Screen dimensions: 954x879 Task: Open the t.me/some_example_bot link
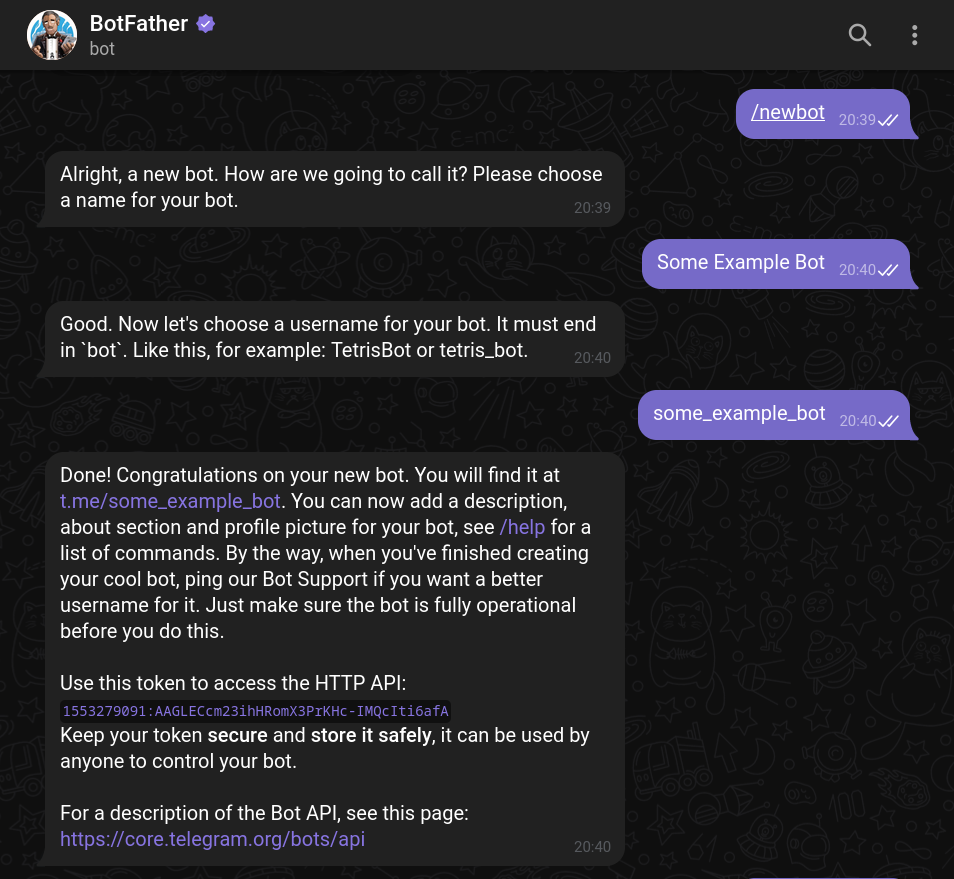170,501
